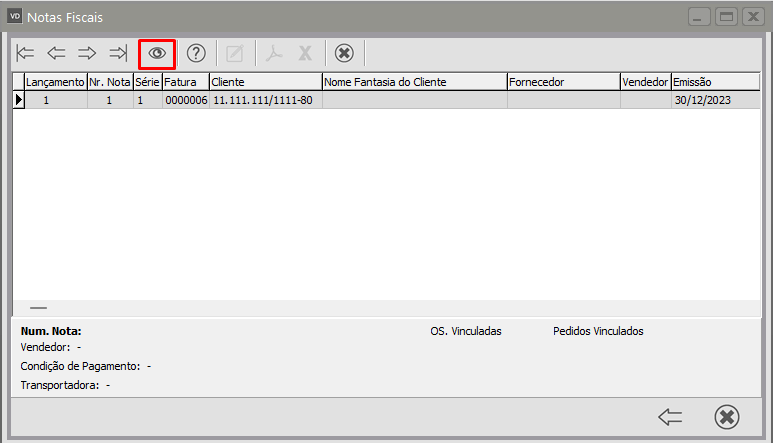Click the PDF export icon
Image resolution: width=773 pixels, height=443 pixels.
274,53
